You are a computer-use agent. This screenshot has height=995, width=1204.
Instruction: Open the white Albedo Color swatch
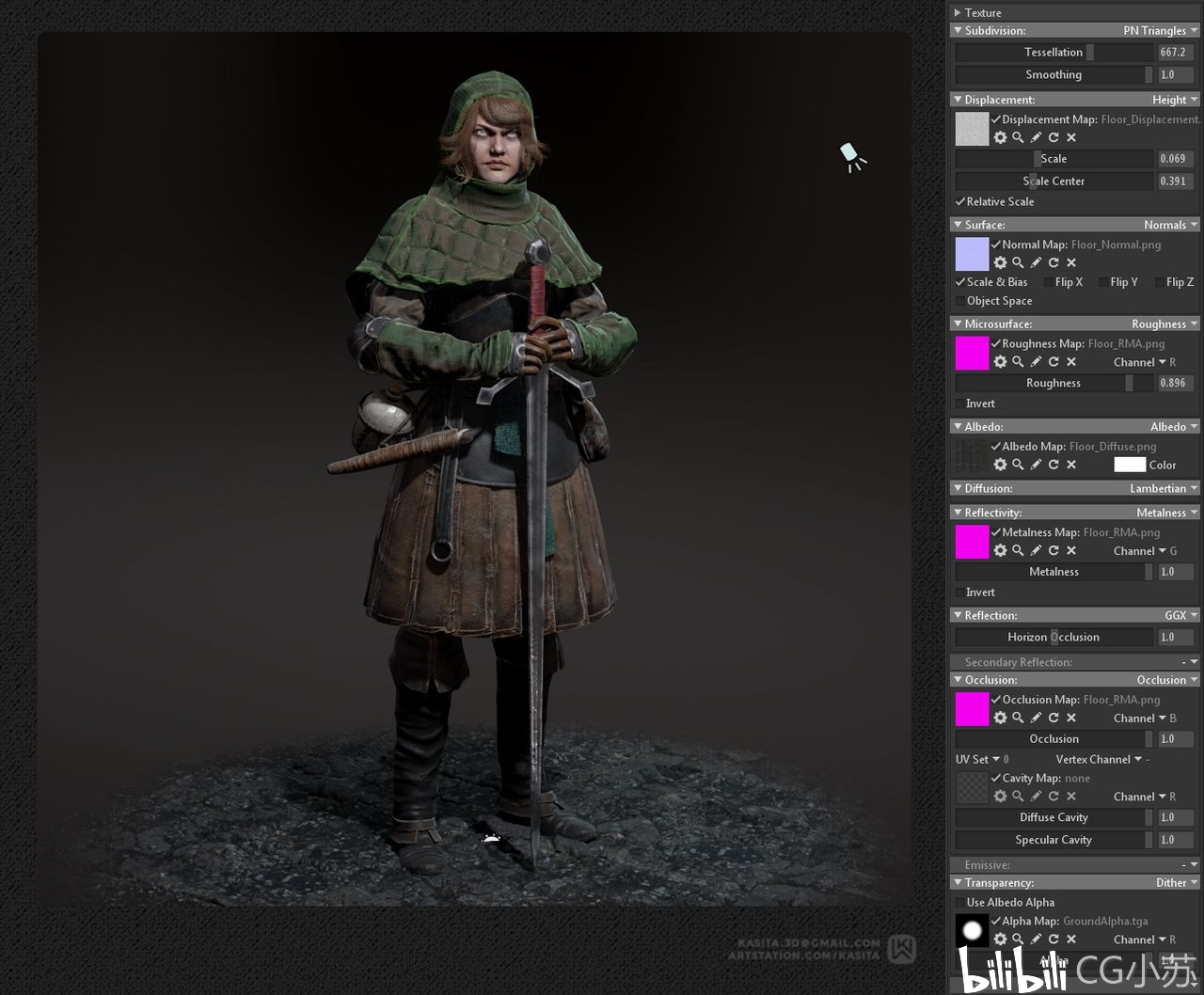point(1130,465)
